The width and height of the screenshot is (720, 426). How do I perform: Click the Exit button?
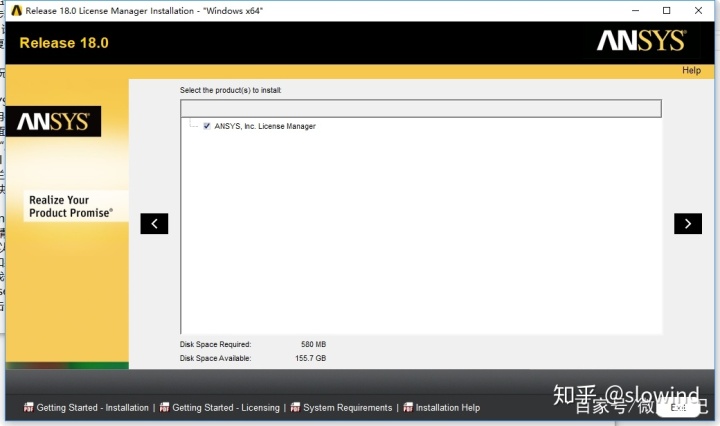coord(678,408)
